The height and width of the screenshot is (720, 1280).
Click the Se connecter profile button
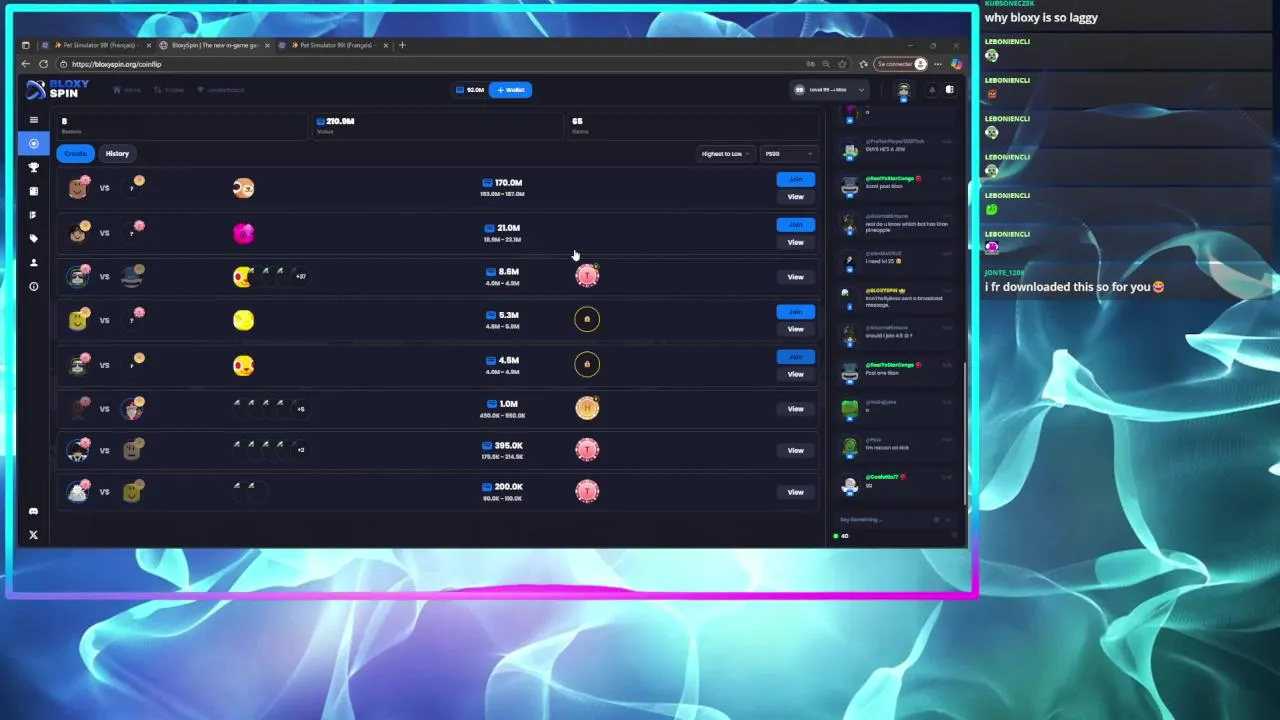(900, 64)
